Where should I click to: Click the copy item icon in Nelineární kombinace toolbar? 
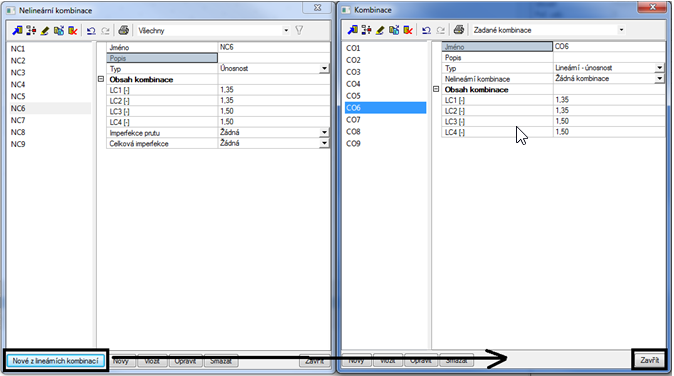[x=59, y=31]
